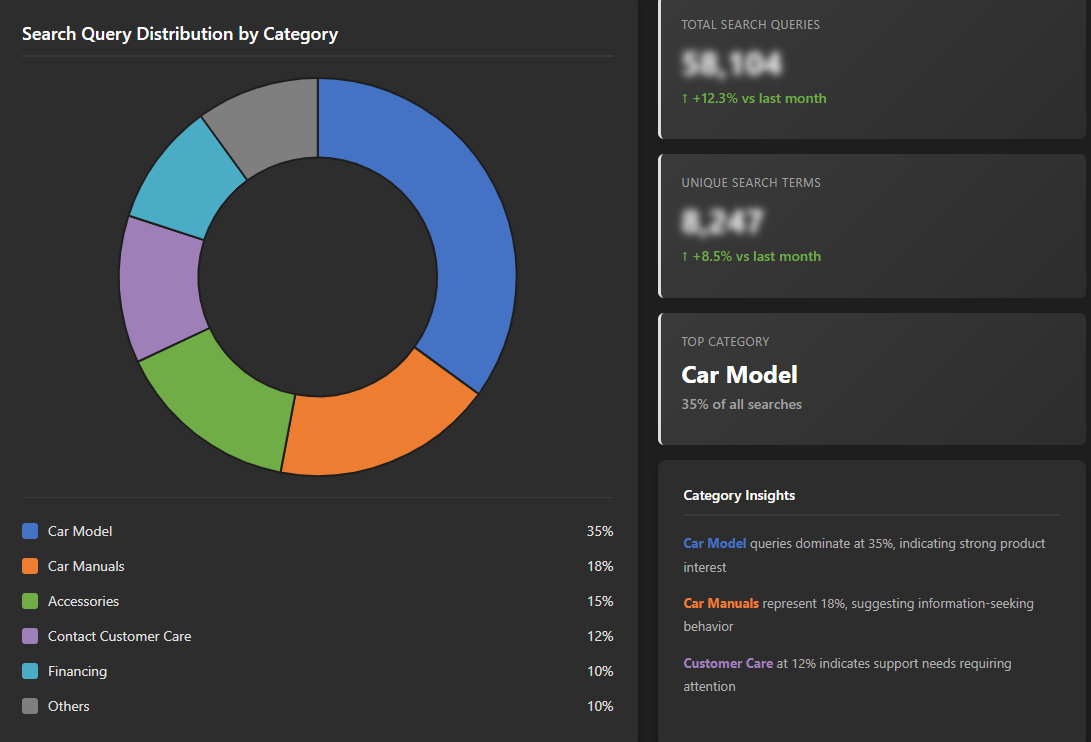
Task: Click the Category Insights heading
Action: (x=739, y=495)
